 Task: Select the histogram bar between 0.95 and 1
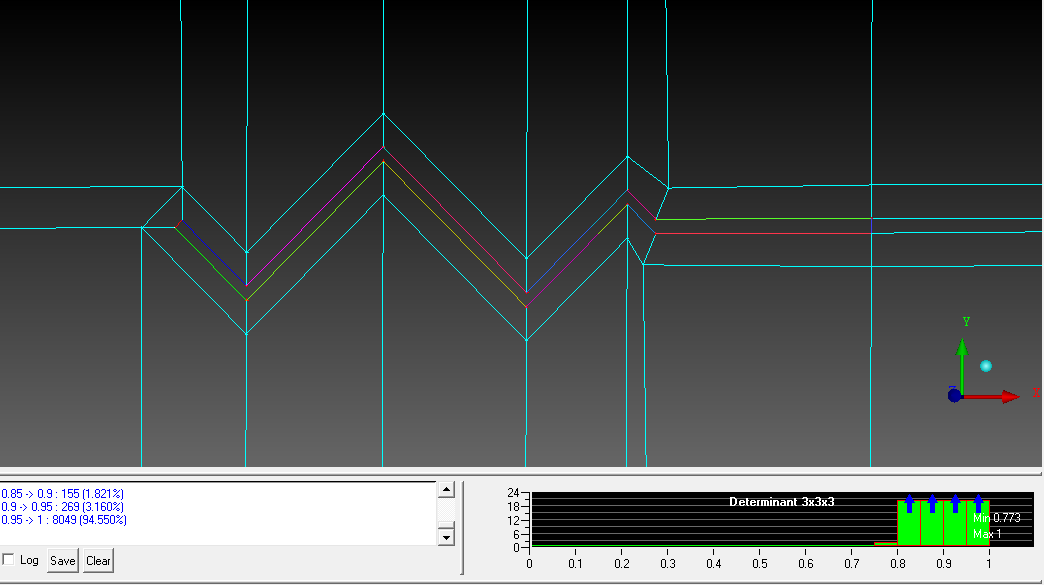coord(978,523)
